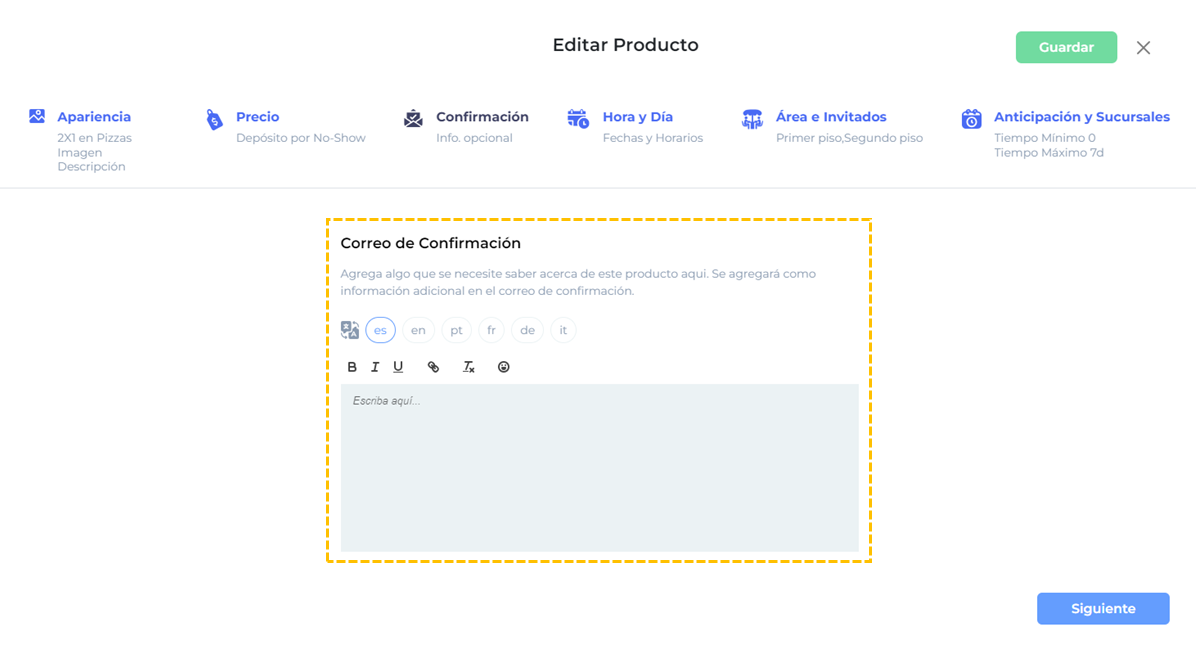The height and width of the screenshot is (645, 1196).
Task: Toggle italic formatting
Action: [375, 367]
